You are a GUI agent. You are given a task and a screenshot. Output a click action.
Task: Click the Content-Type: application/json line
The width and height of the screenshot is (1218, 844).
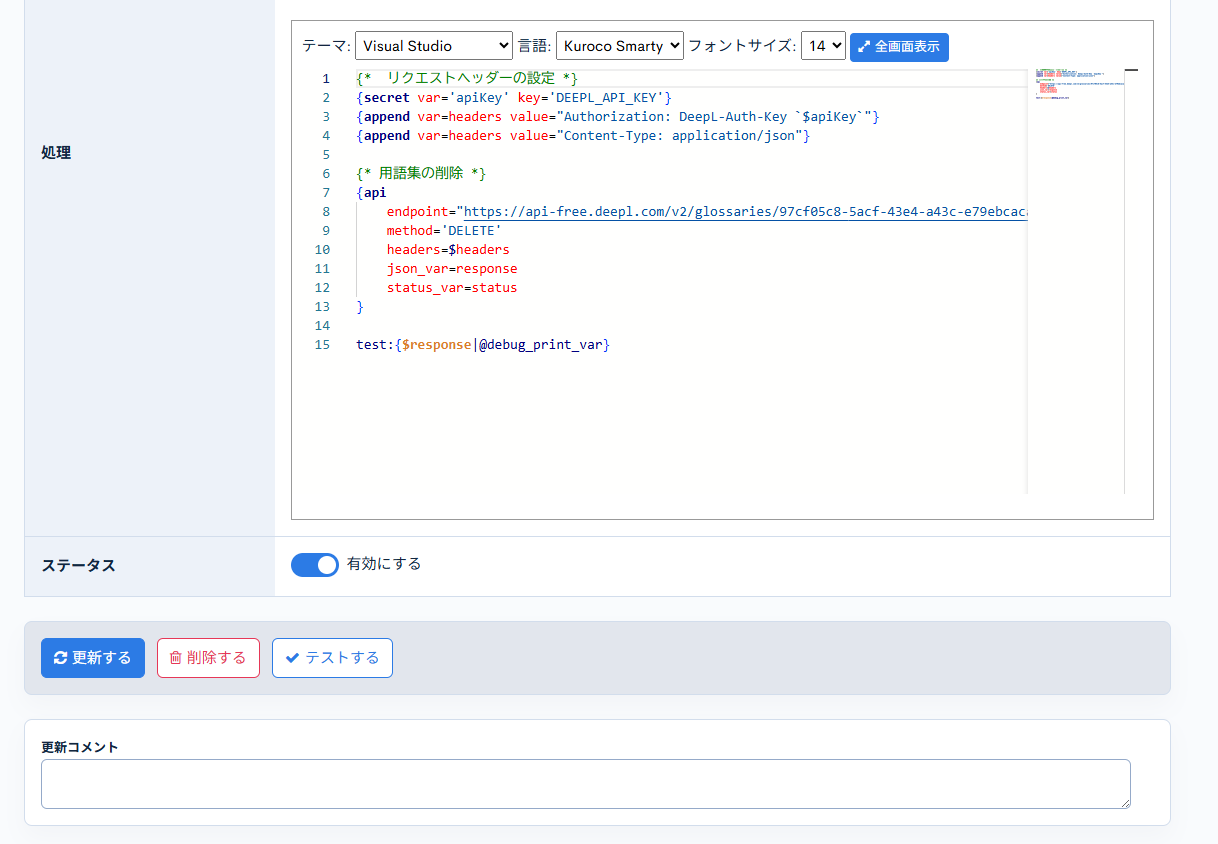point(583,136)
